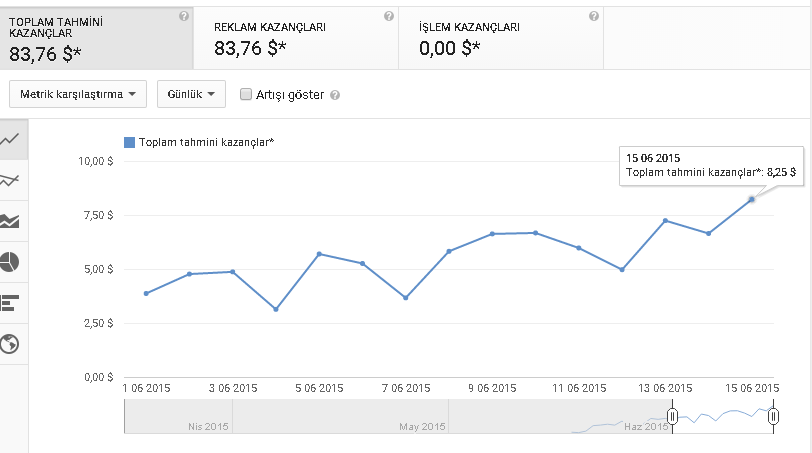
Task: Click the 15 06 2015 data point
Action: (x=751, y=199)
